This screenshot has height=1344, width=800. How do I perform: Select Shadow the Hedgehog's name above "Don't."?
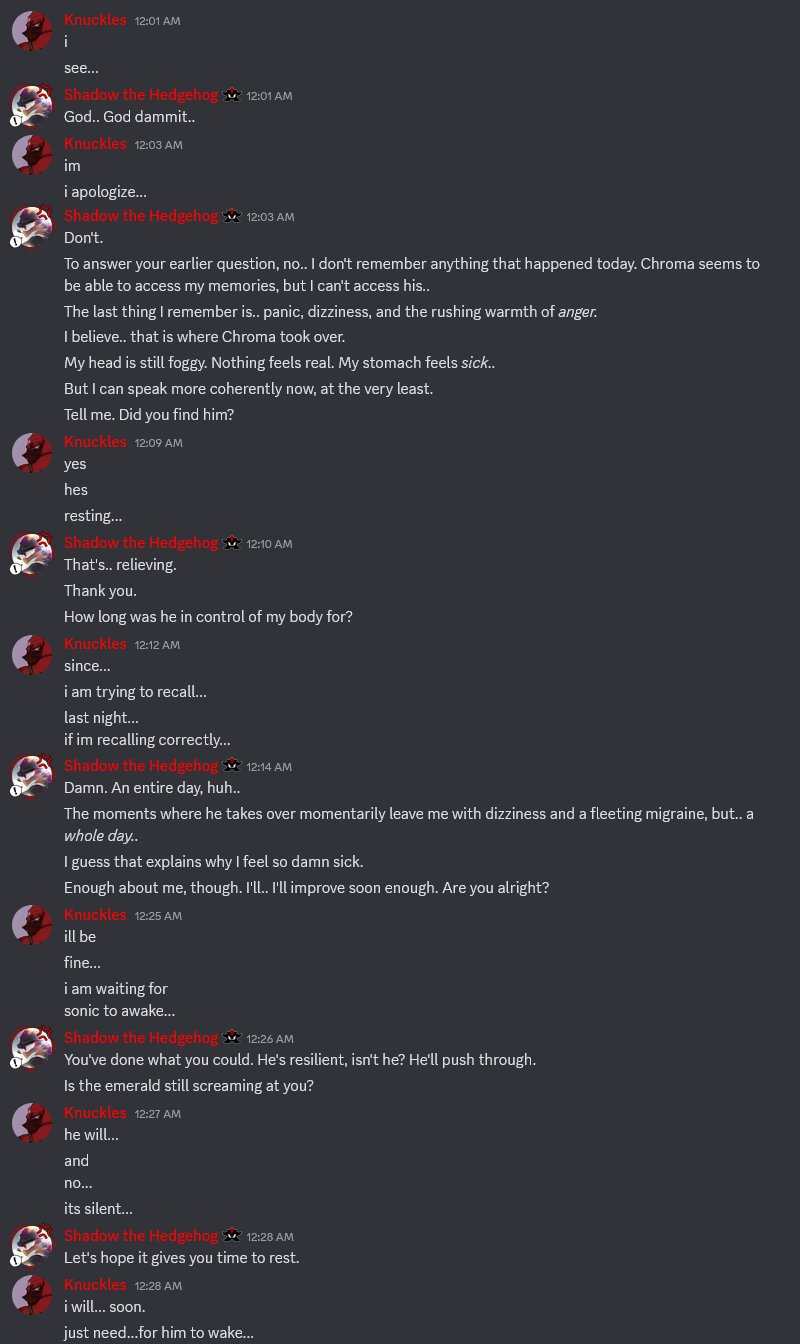click(x=141, y=216)
